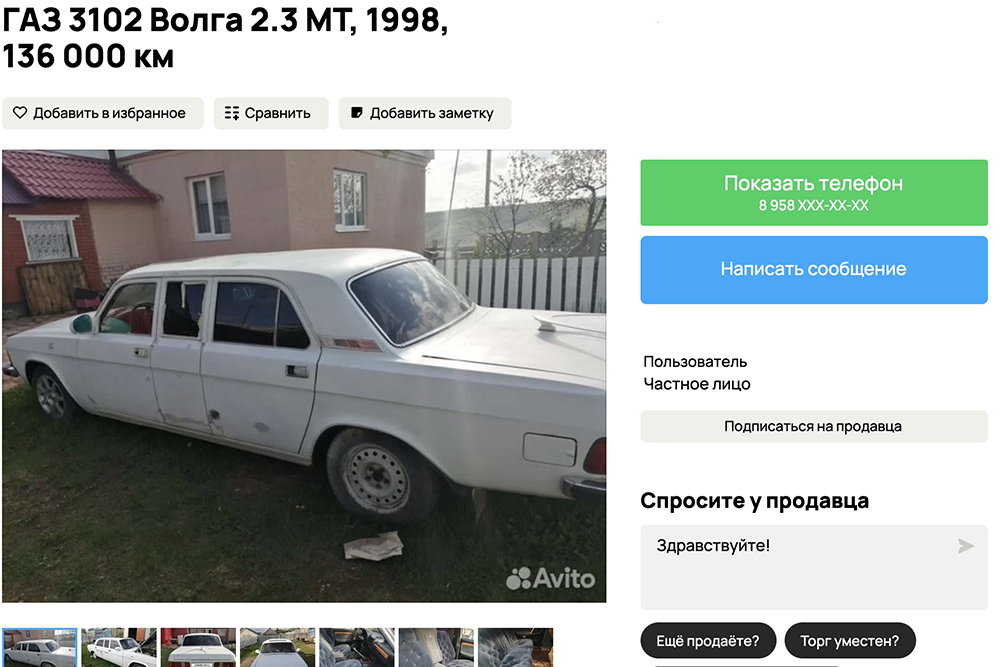Image resolution: width=1000 pixels, height=667 pixels.
Task: Click the note icon beside Добавить заметку
Action: point(357,113)
